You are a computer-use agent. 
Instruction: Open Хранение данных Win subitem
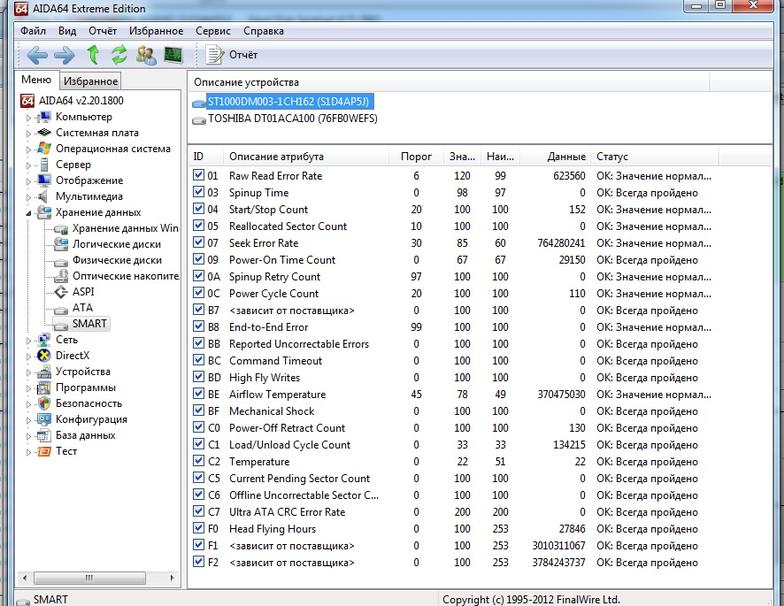125,228
